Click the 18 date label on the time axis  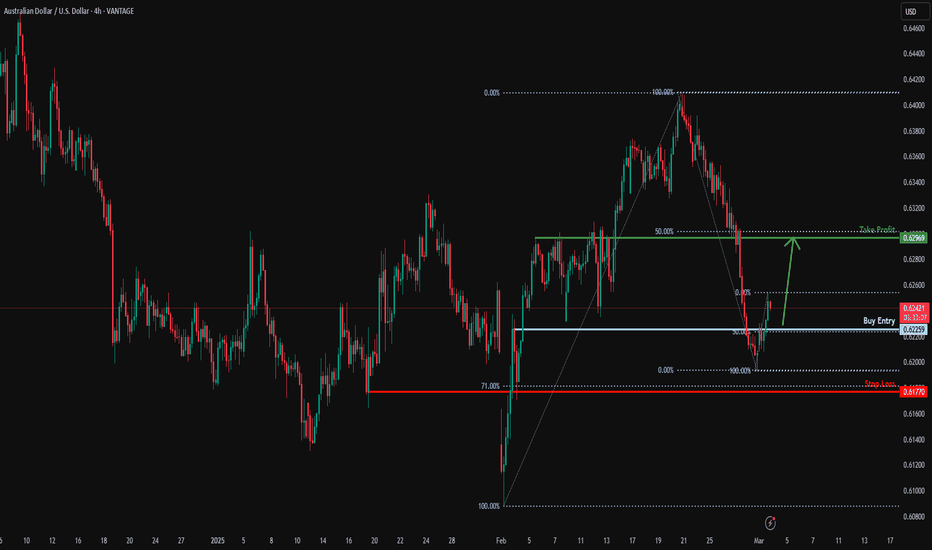103,540
